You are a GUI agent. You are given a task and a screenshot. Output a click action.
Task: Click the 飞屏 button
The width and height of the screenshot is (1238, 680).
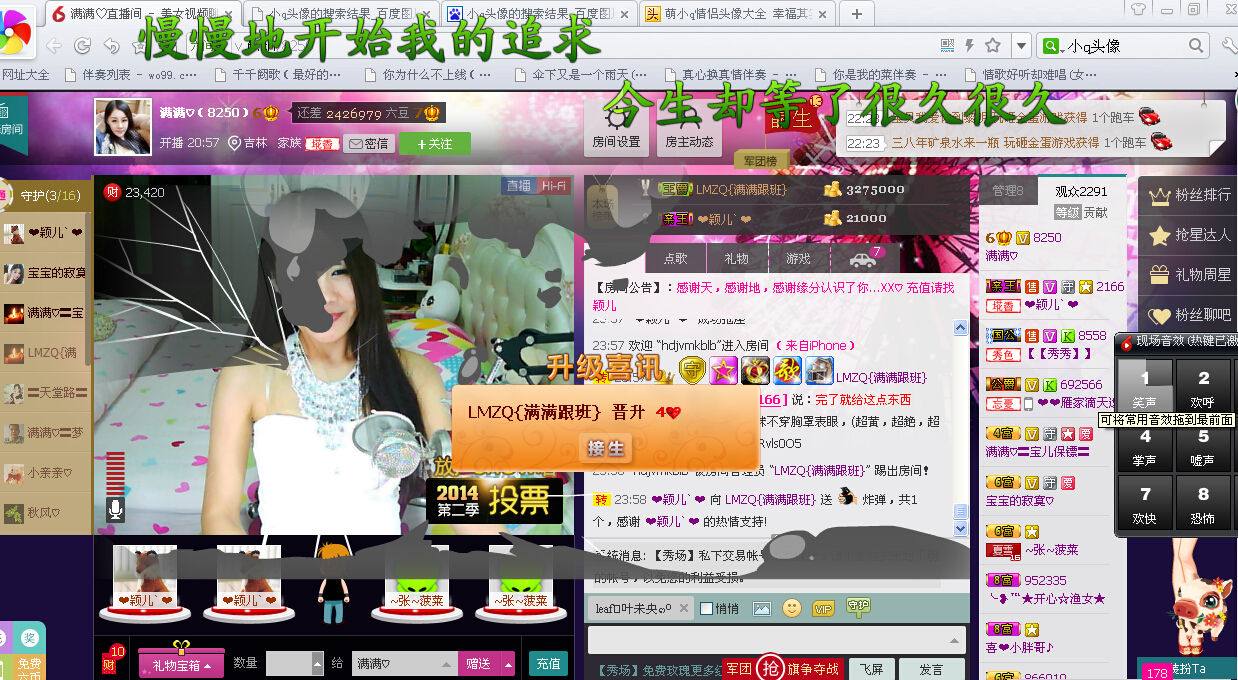pyautogui.click(x=871, y=669)
